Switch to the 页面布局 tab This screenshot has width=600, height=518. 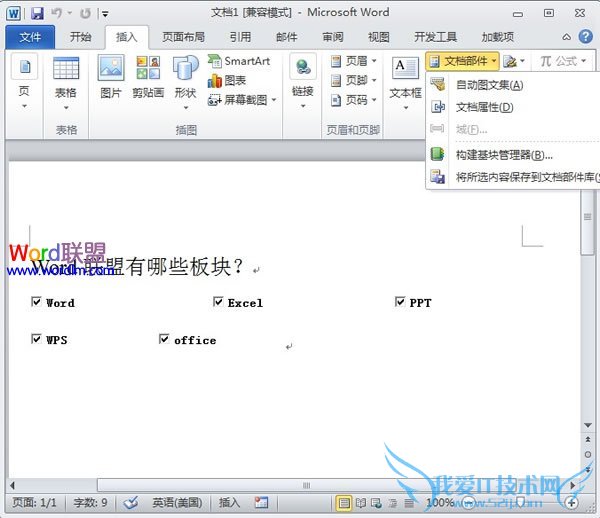183,37
